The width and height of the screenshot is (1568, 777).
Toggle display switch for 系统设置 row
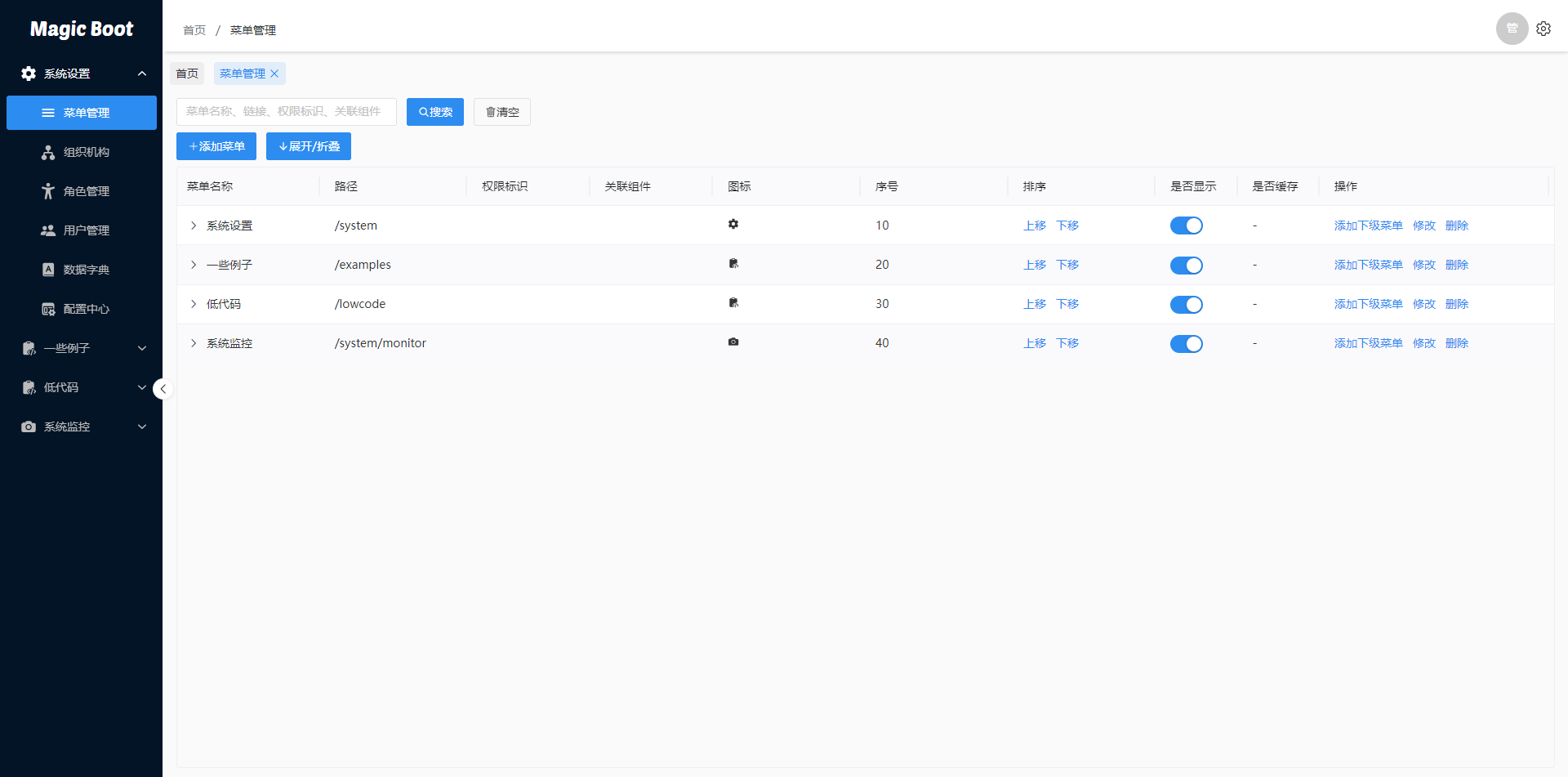point(1186,226)
